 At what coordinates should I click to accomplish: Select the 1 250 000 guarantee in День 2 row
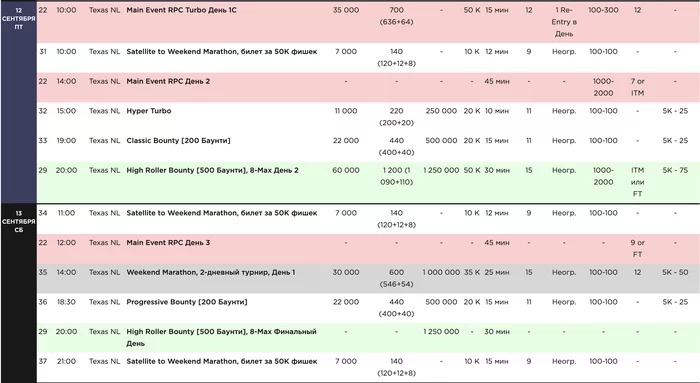441,170
